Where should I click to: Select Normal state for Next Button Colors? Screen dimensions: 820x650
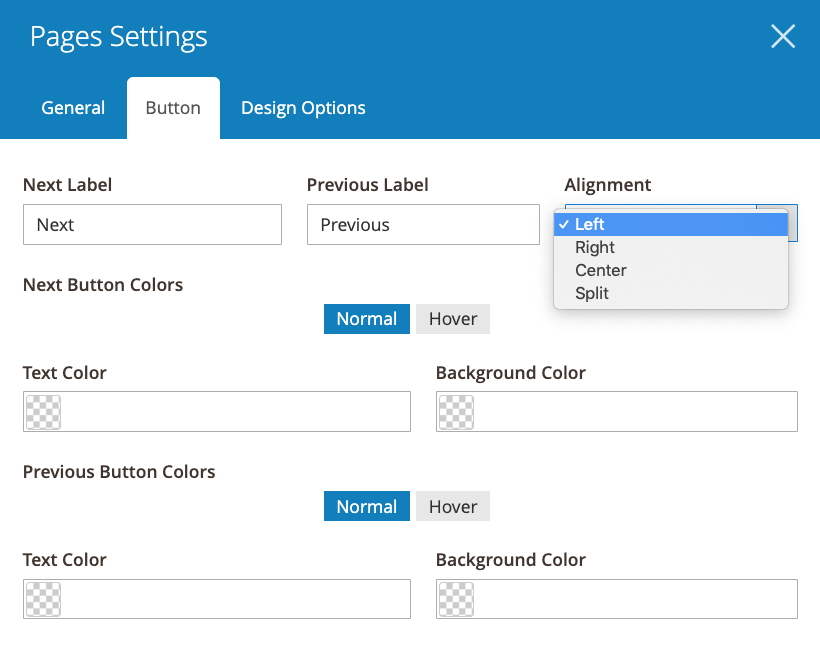coord(366,318)
